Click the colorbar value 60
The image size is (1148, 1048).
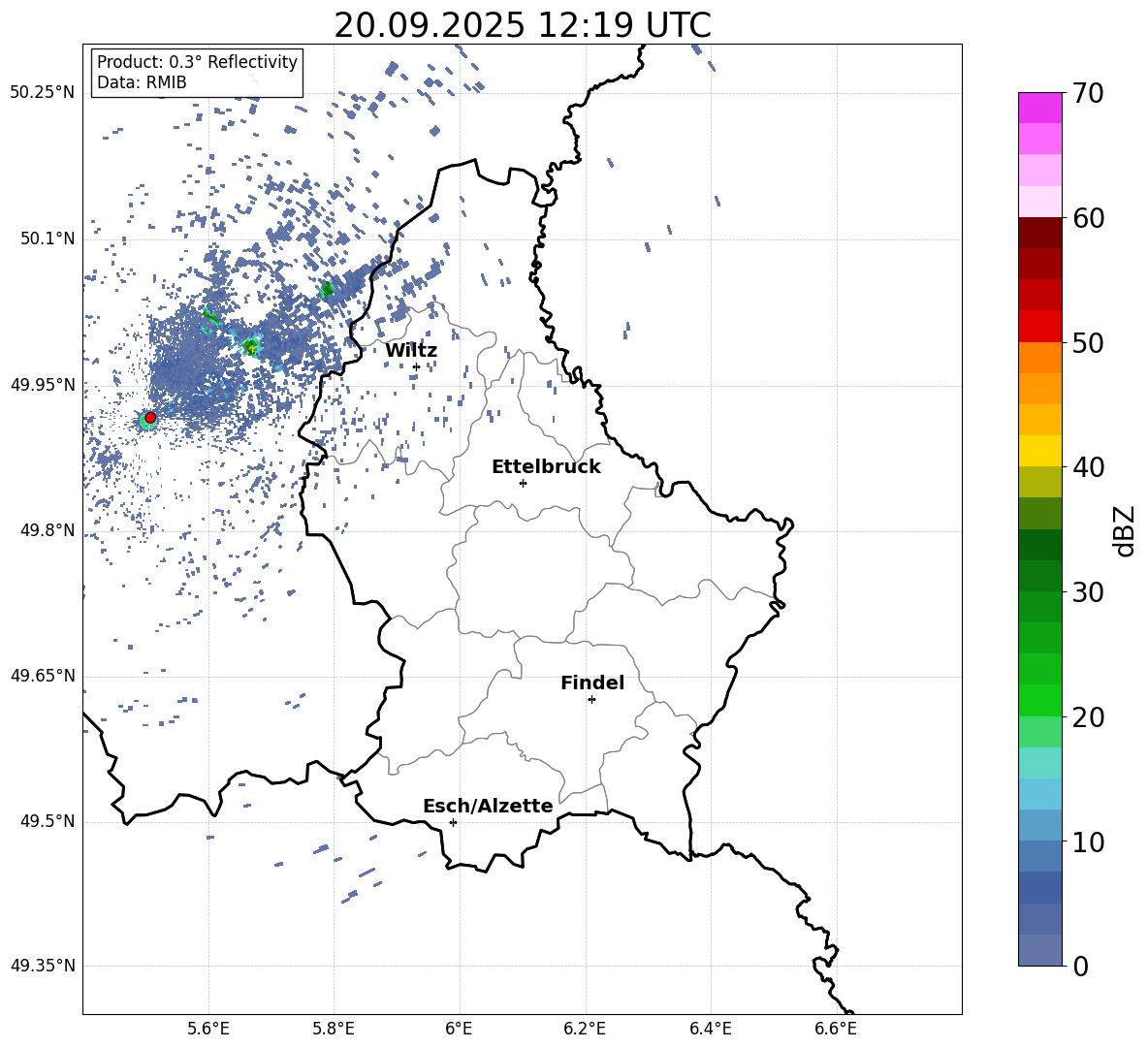[x=1088, y=218]
